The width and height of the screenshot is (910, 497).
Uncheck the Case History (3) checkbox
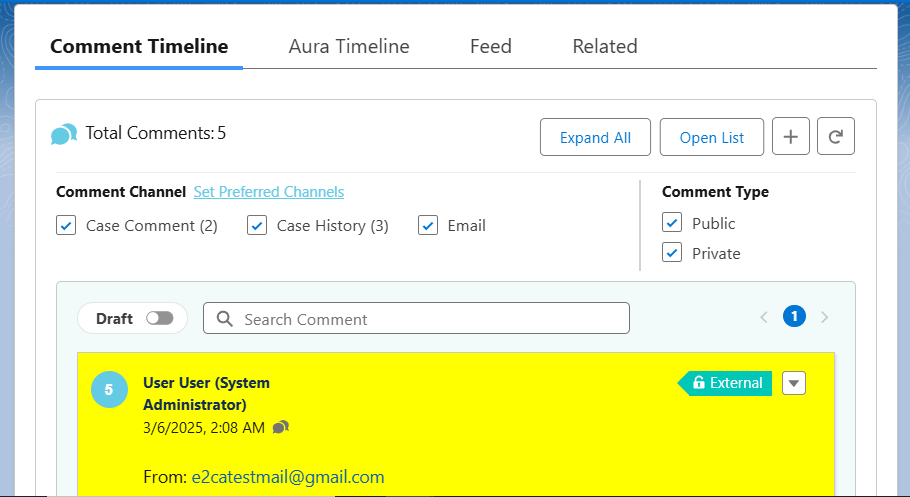click(x=257, y=225)
